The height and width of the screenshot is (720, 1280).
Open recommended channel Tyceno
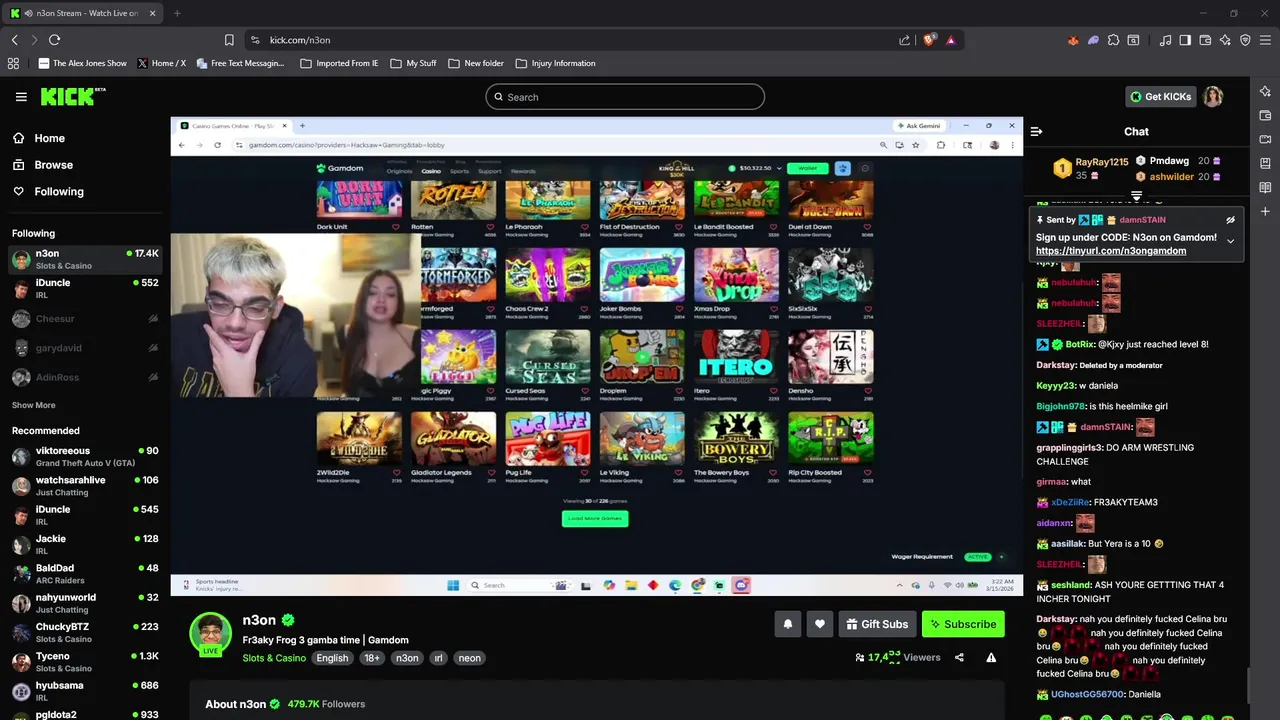85,662
